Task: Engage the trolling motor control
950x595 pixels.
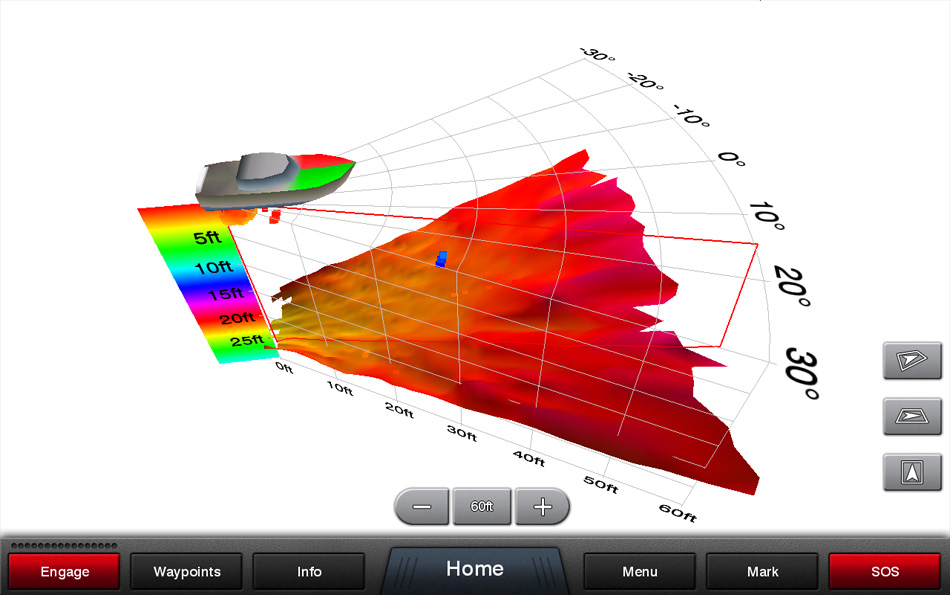Action: (64, 571)
